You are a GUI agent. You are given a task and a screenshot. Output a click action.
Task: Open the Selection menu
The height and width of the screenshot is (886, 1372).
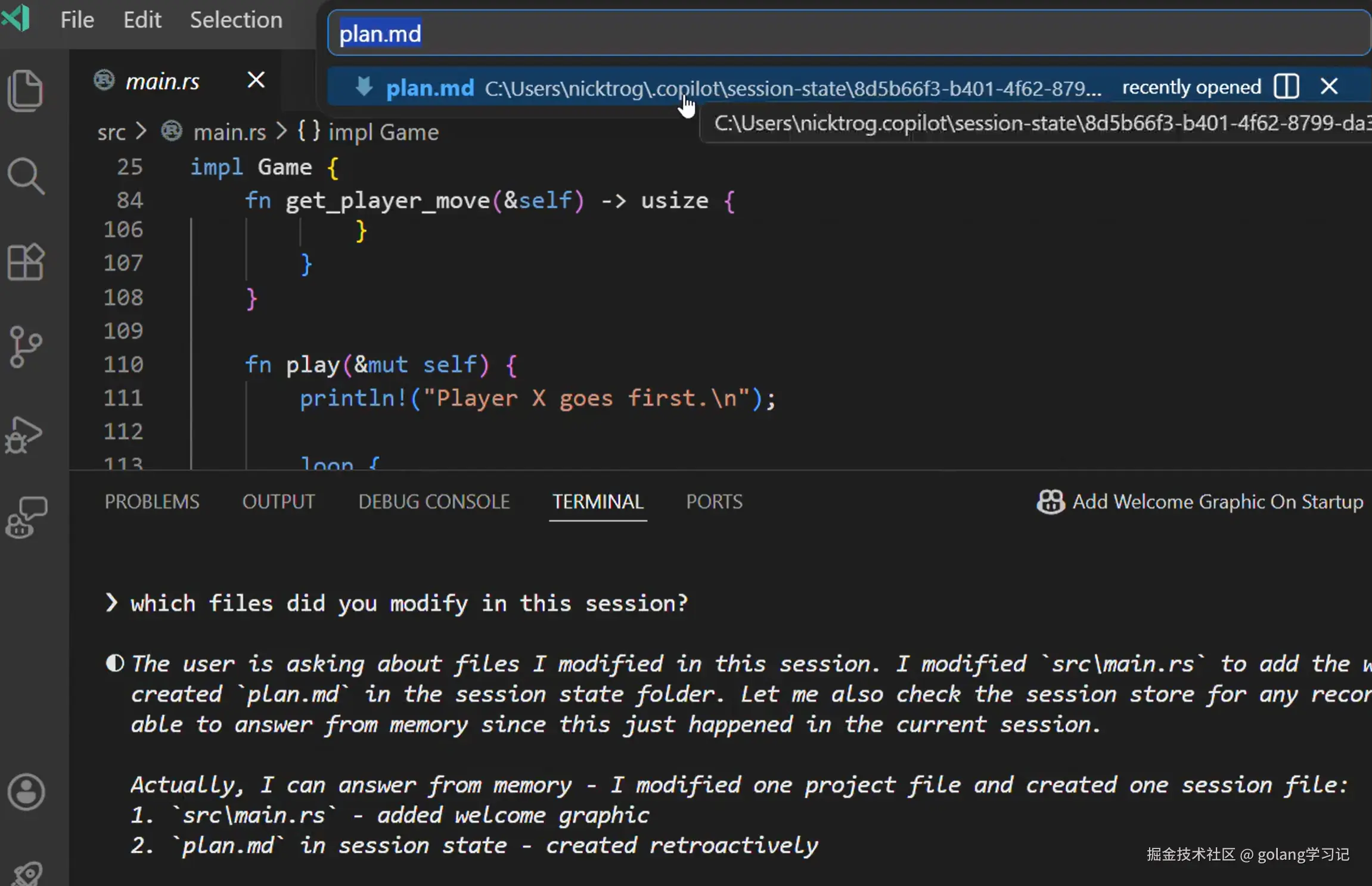(235, 20)
